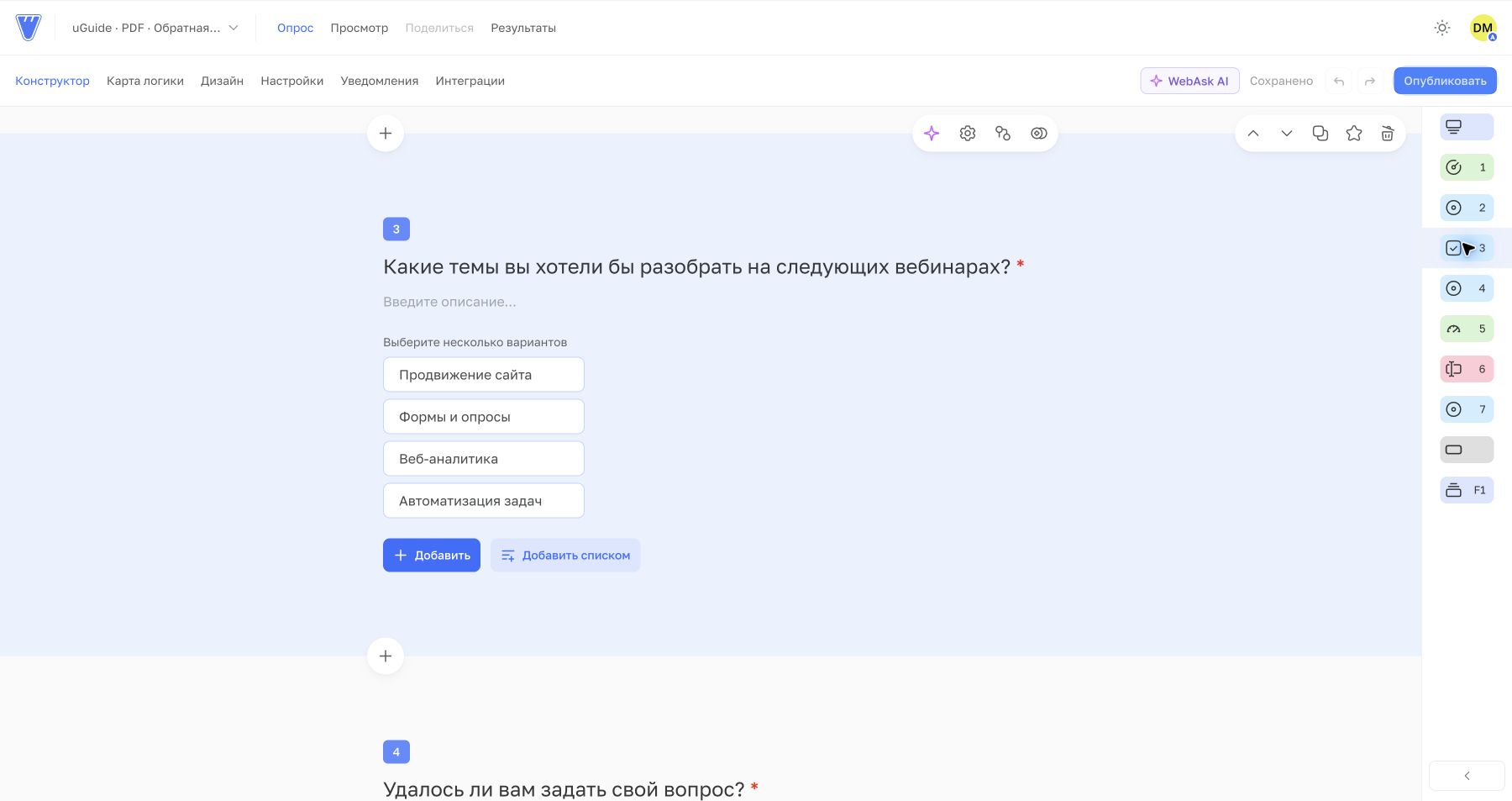Open the AI sparkle tool for question 3

point(932,134)
